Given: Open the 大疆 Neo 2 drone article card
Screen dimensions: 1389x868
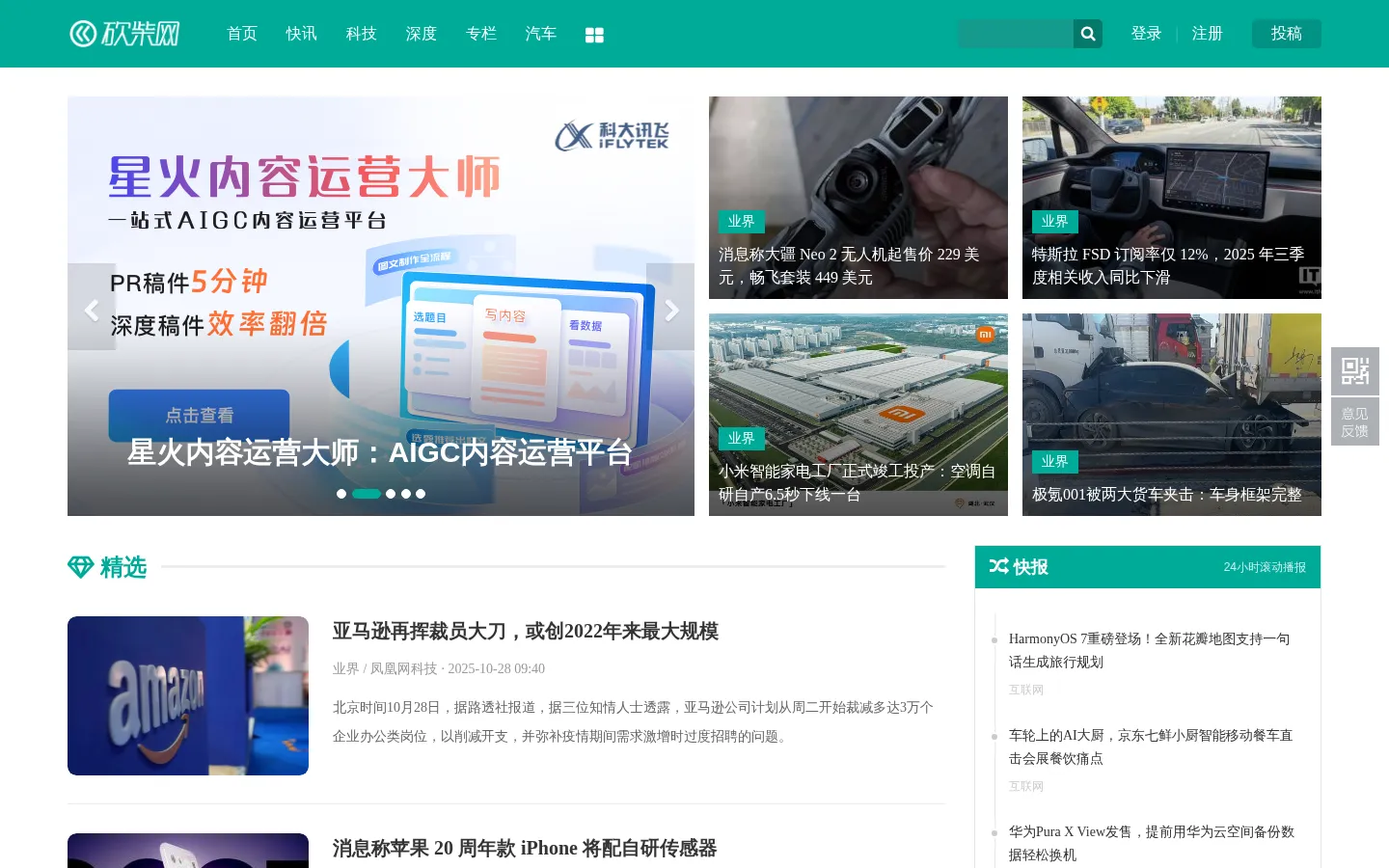Looking at the screenshot, I should (x=858, y=198).
